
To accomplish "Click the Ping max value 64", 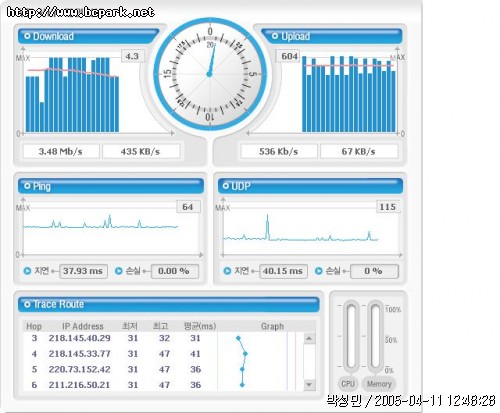I will pos(188,207).
